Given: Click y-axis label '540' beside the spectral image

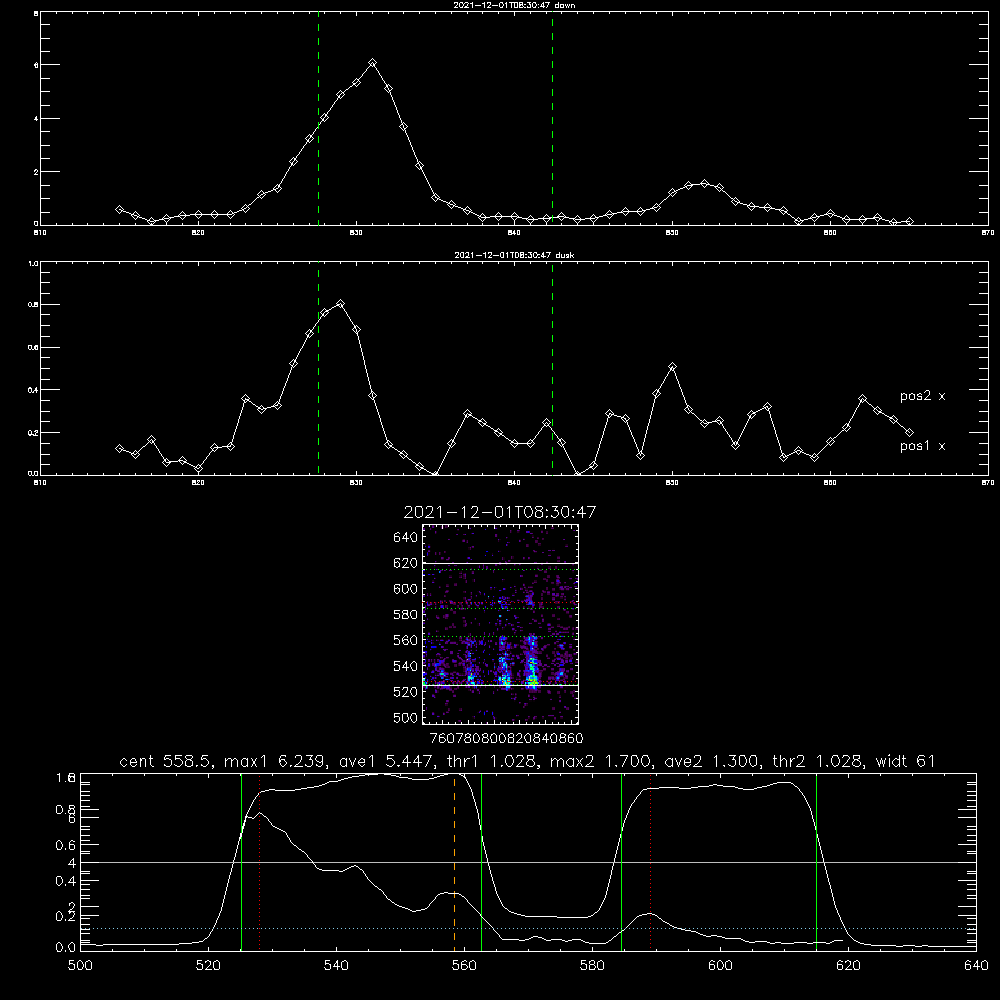Looking at the screenshot, I should coord(406,666).
